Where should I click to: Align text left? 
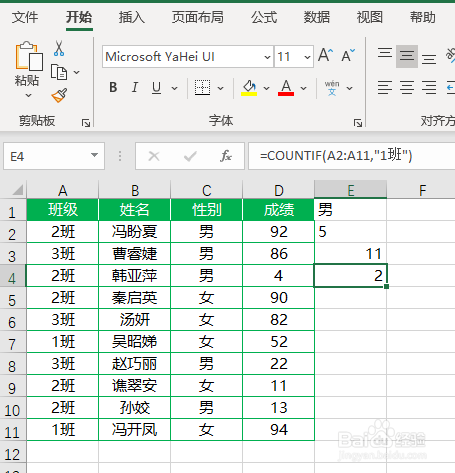pos(385,87)
